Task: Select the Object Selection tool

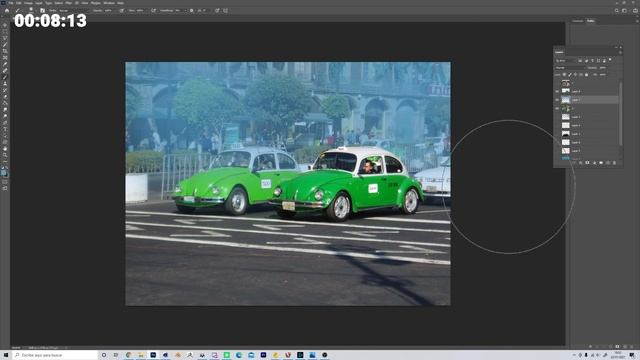Action: coord(5,44)
